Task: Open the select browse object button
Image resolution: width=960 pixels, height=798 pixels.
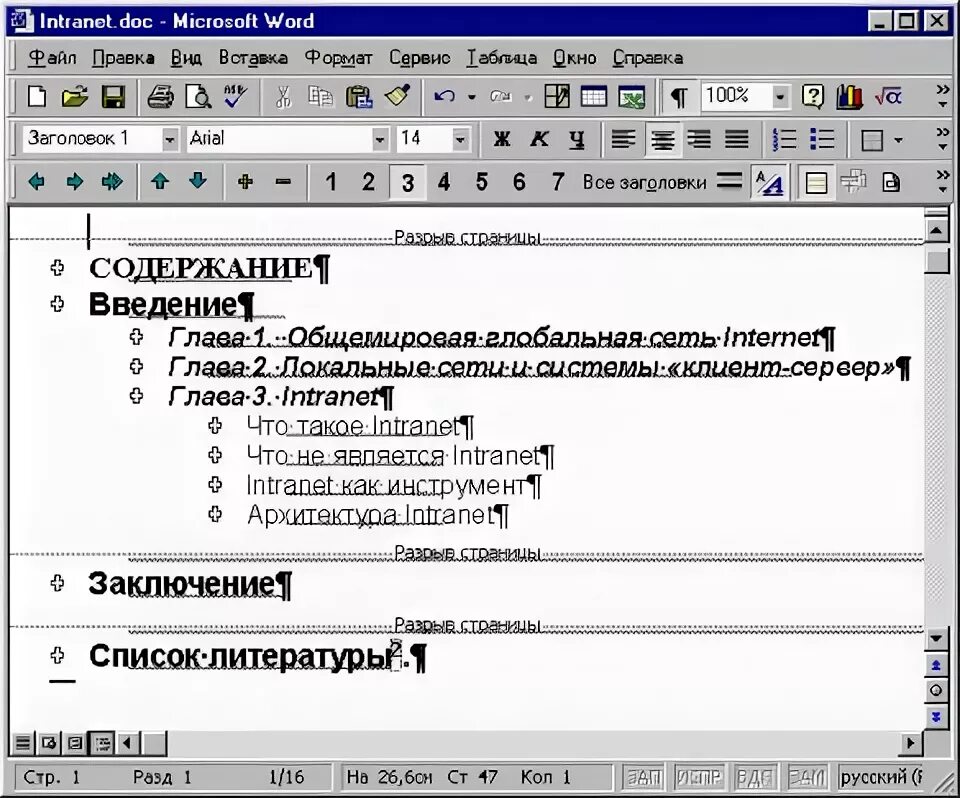Action: 936,691
